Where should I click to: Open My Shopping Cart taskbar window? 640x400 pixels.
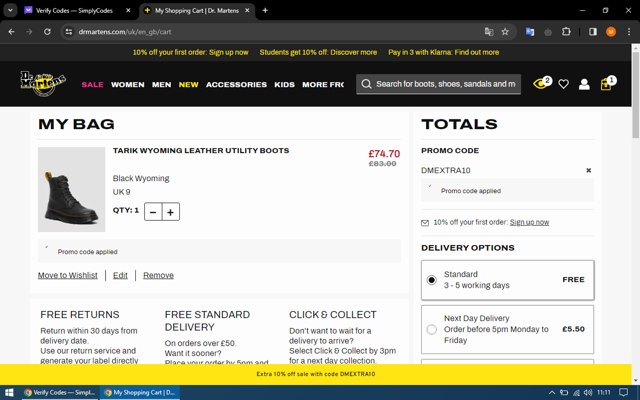pos(140,392)
